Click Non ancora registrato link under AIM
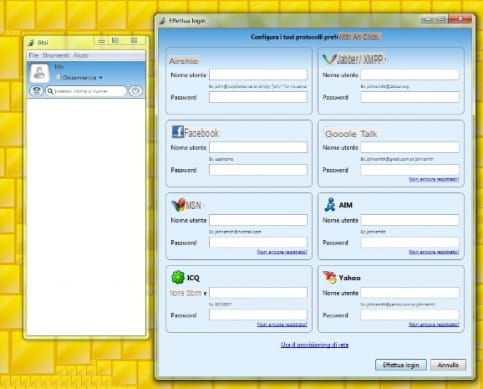 434,252
